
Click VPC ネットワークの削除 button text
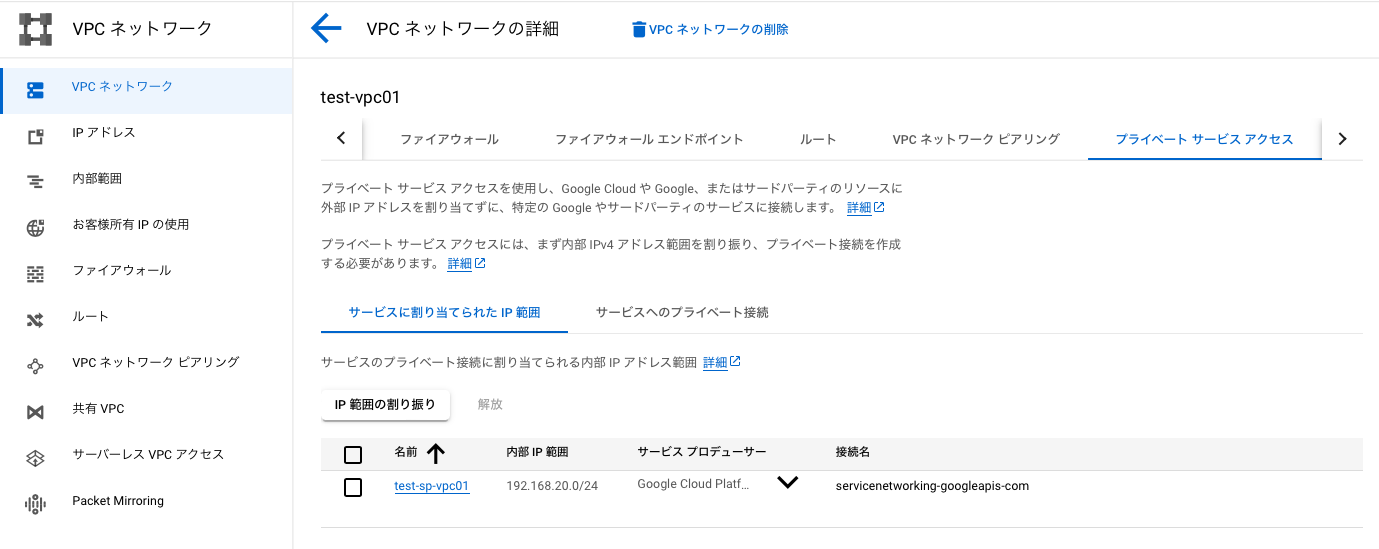tap(719, 30)
